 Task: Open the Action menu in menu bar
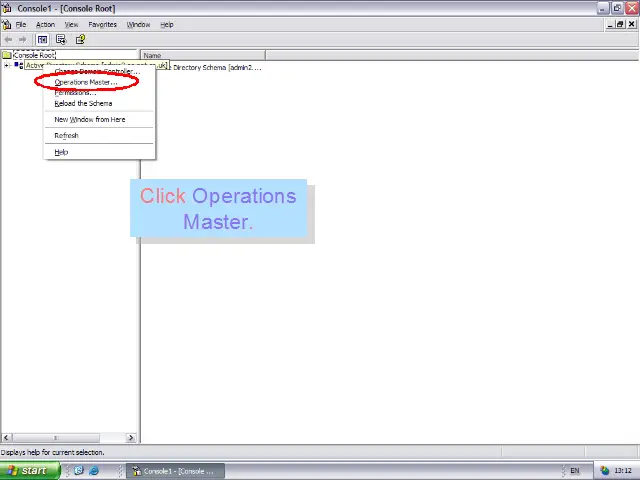[45, 24]
